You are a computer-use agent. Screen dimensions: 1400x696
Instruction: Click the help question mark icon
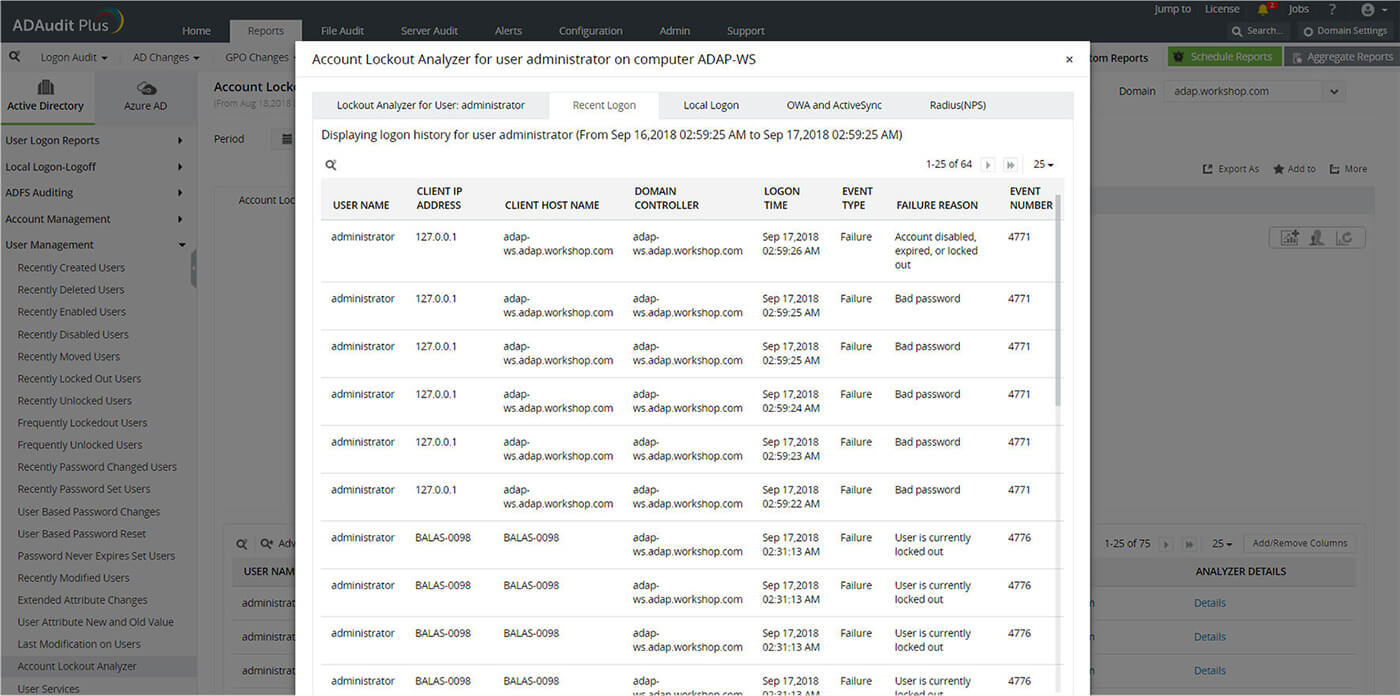click(1332, 9)
